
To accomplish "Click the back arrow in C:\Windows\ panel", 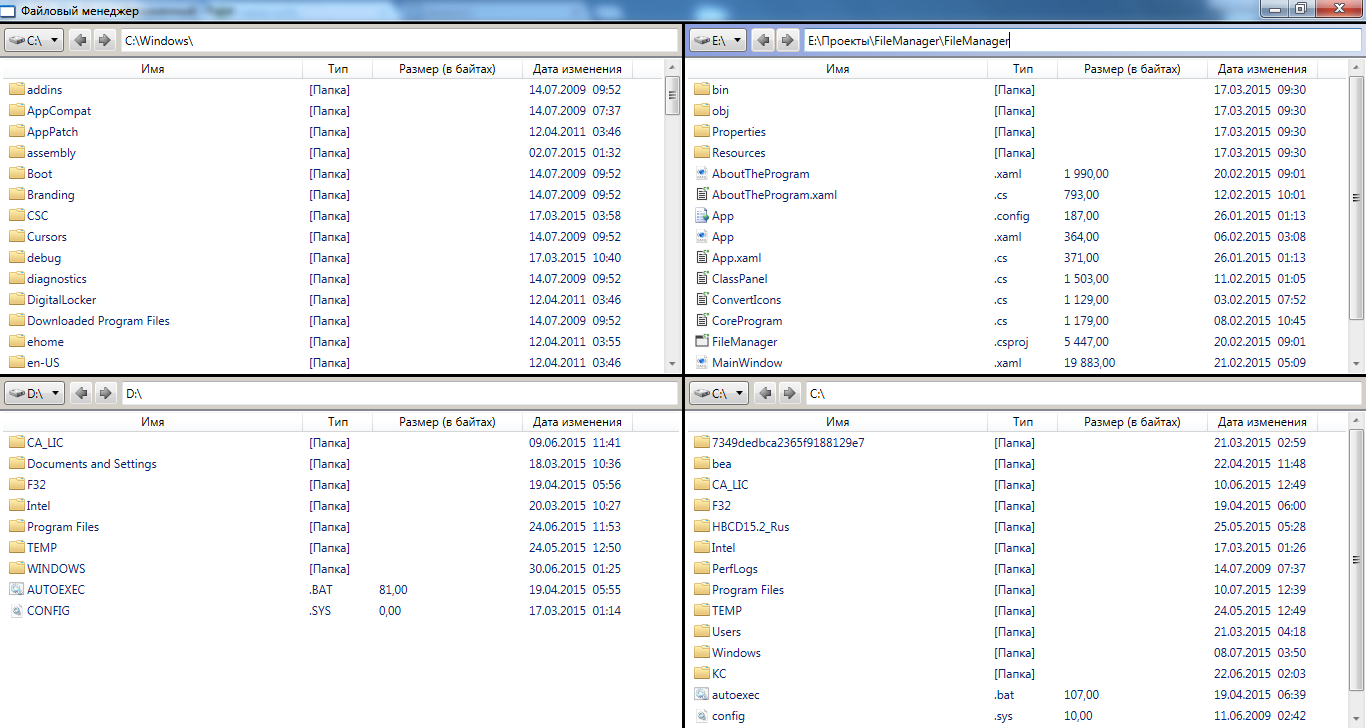I will click(x=81, y=41).
